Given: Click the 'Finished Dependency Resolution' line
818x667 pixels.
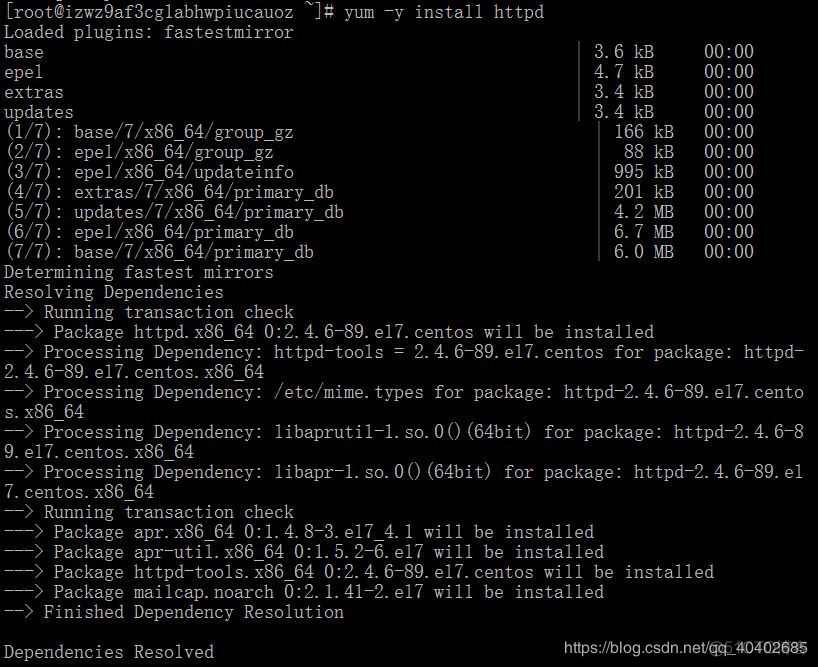Looking at the screenshot, I should point(174,612).
